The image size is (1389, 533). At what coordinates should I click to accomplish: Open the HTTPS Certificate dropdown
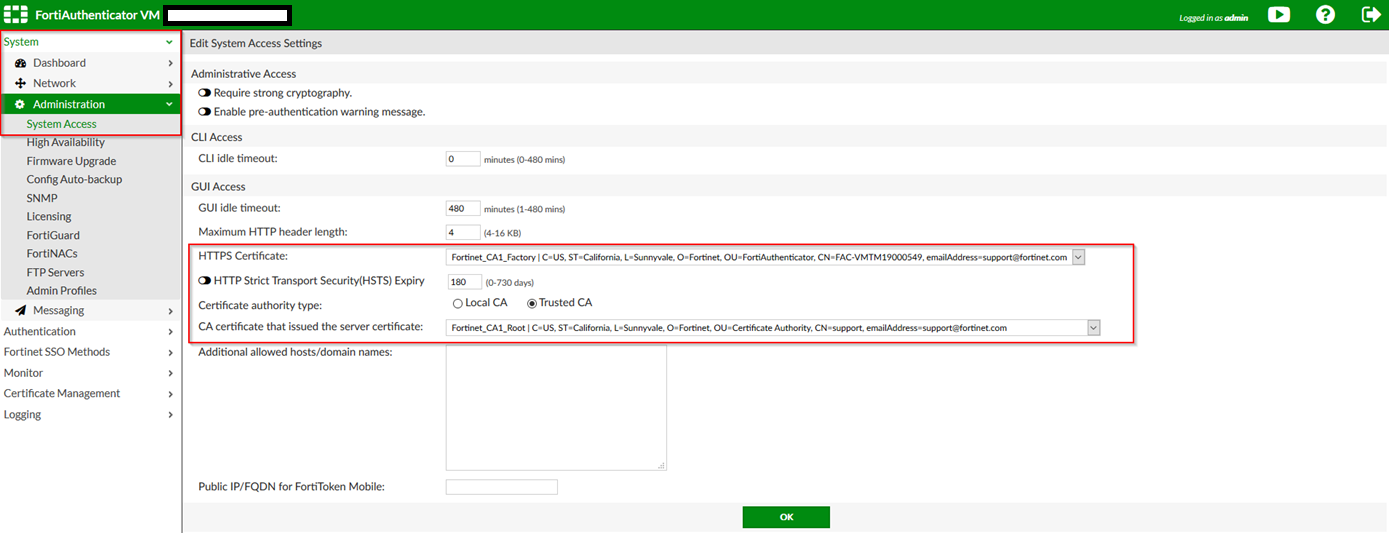(765, 257)
